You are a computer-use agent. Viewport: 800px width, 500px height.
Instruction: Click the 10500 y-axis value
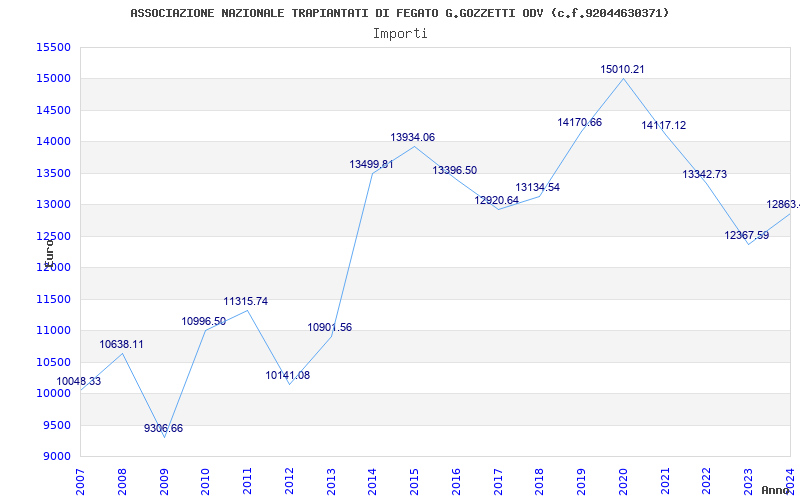[x=53, y=362]
